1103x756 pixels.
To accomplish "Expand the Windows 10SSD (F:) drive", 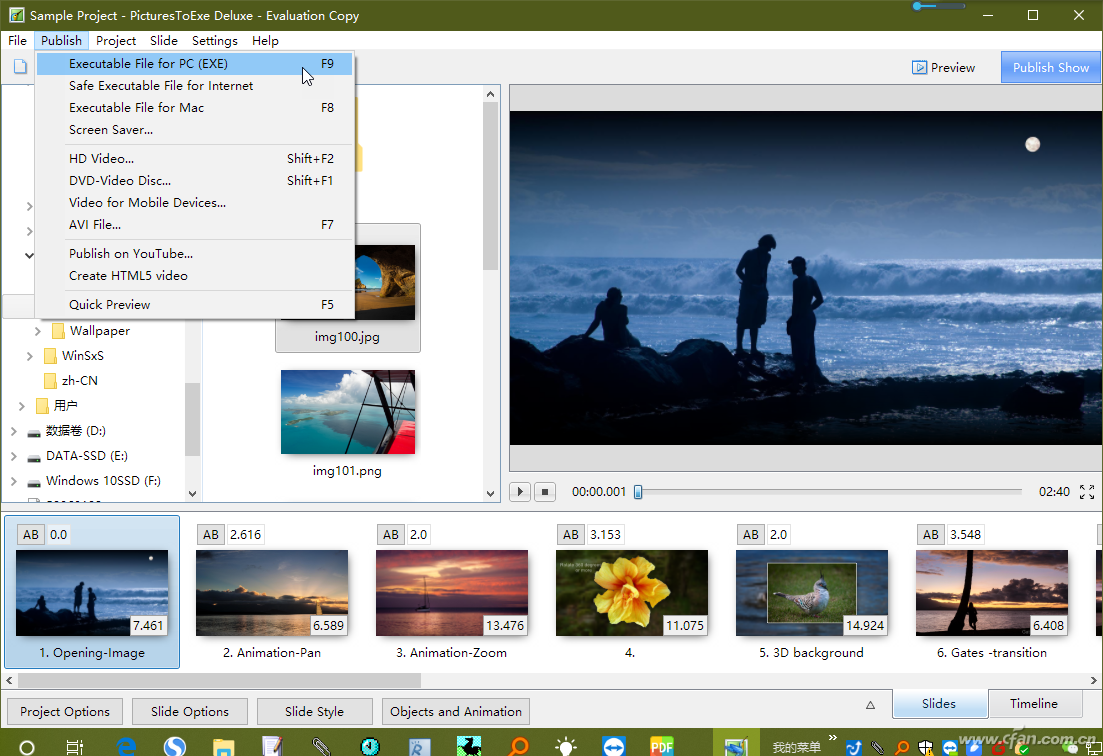I will pos(14,481).
